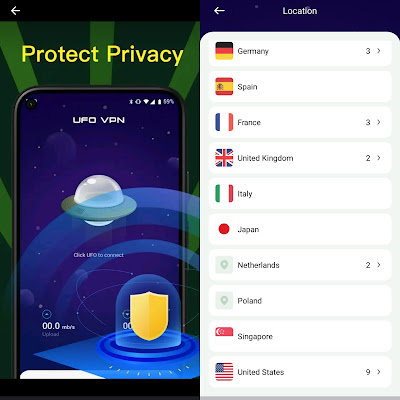Screen dimensions: 400x400
Task: Expand Netherlands servers chevron
Action: pyautogui.click(x=379, y=265)
